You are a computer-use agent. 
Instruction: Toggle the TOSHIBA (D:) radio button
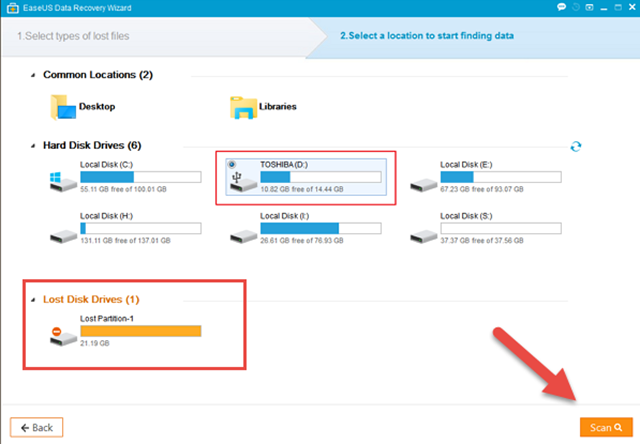click(x=232, y=164)
